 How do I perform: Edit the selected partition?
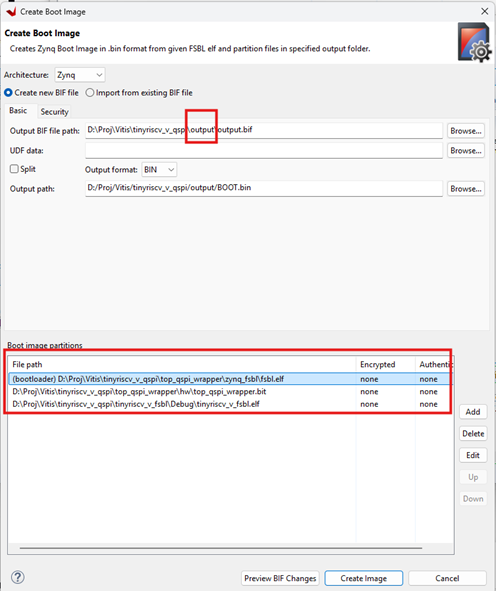click(x=473, y=455)
